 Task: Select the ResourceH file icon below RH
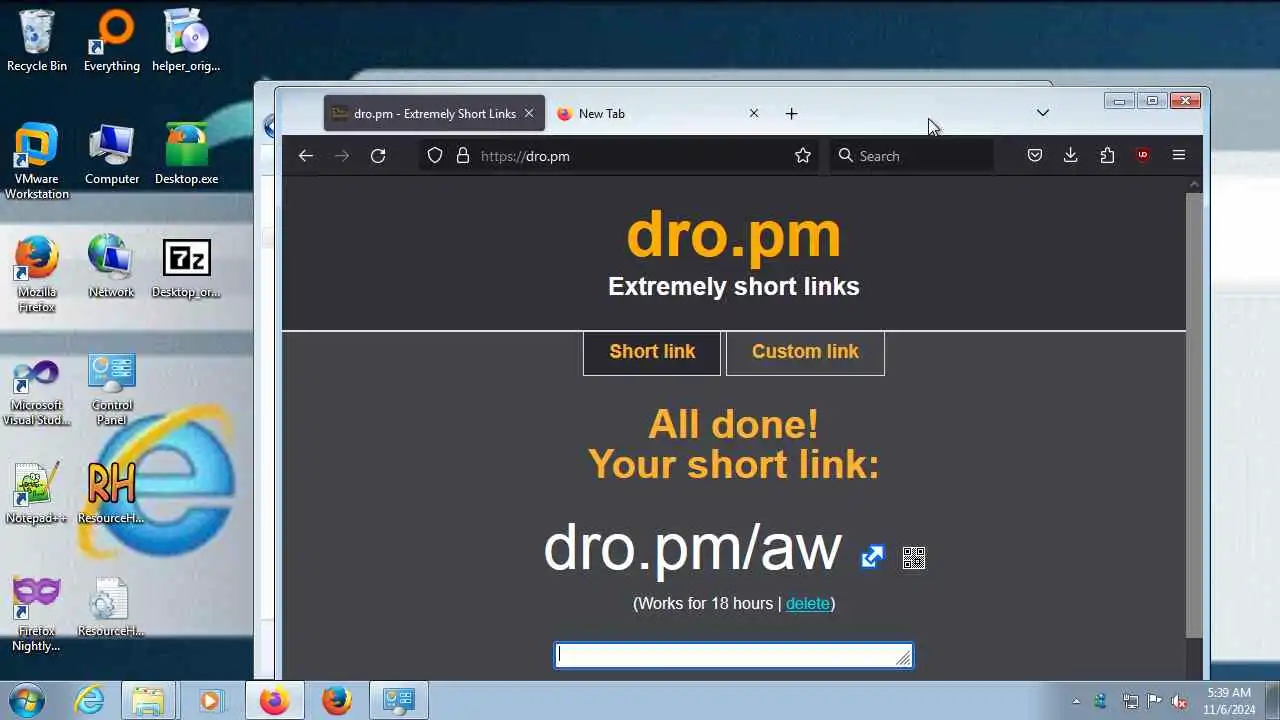pyautogui.click(x=111, y=607)
